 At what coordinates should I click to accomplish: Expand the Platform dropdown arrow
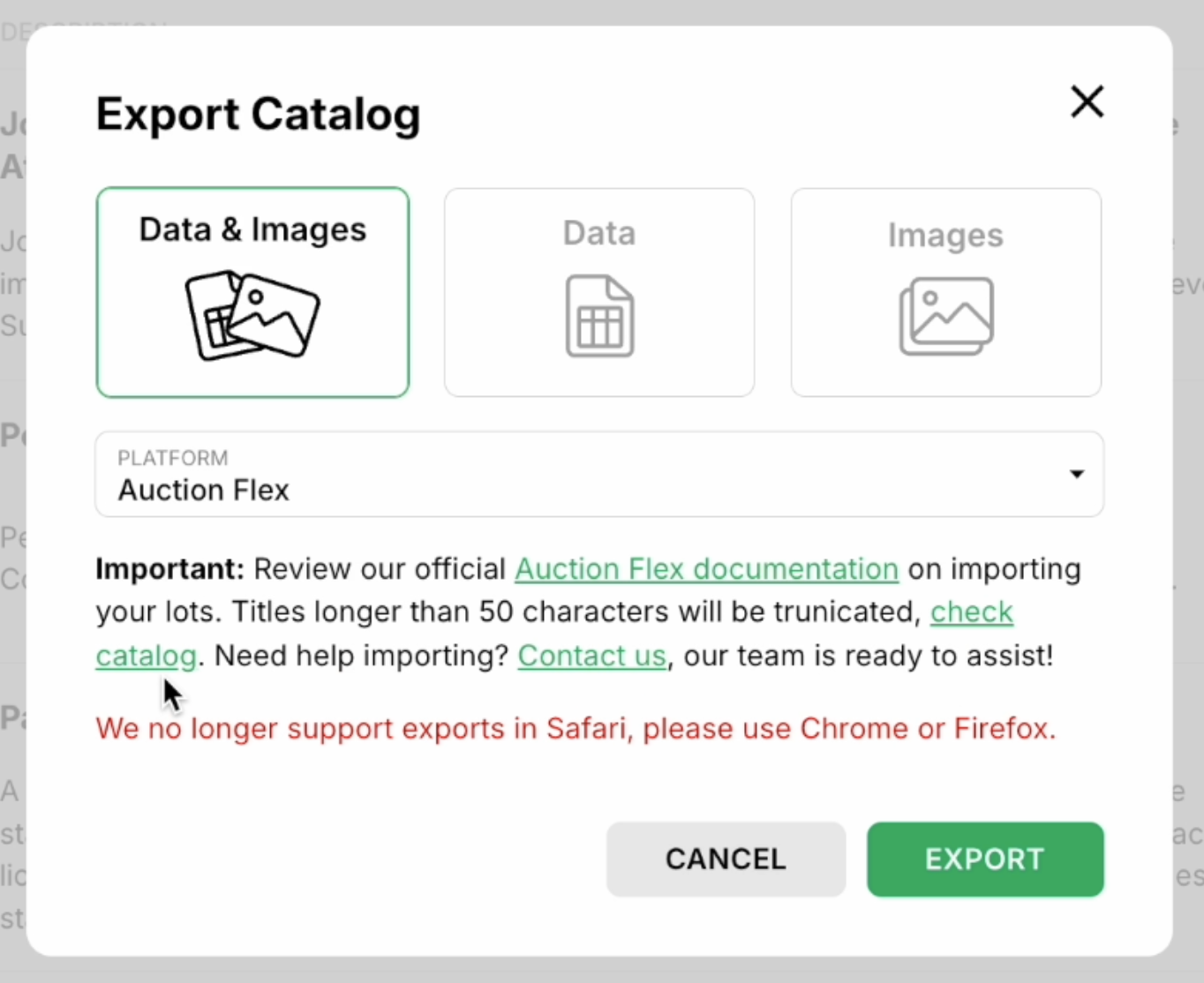[1076, 474]
